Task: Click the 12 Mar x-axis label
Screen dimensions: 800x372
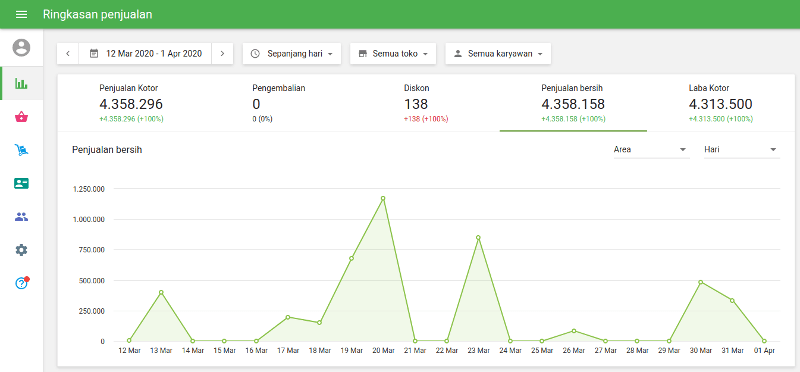Action: coord(129,351)
